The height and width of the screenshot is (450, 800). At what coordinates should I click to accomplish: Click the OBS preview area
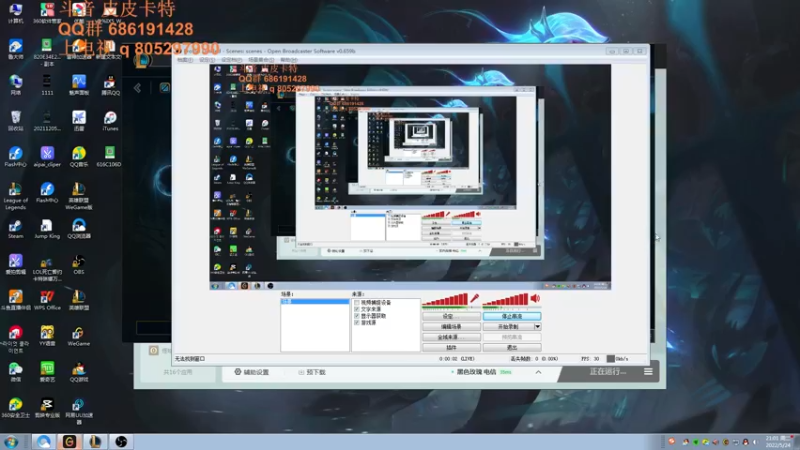point(410,177)
